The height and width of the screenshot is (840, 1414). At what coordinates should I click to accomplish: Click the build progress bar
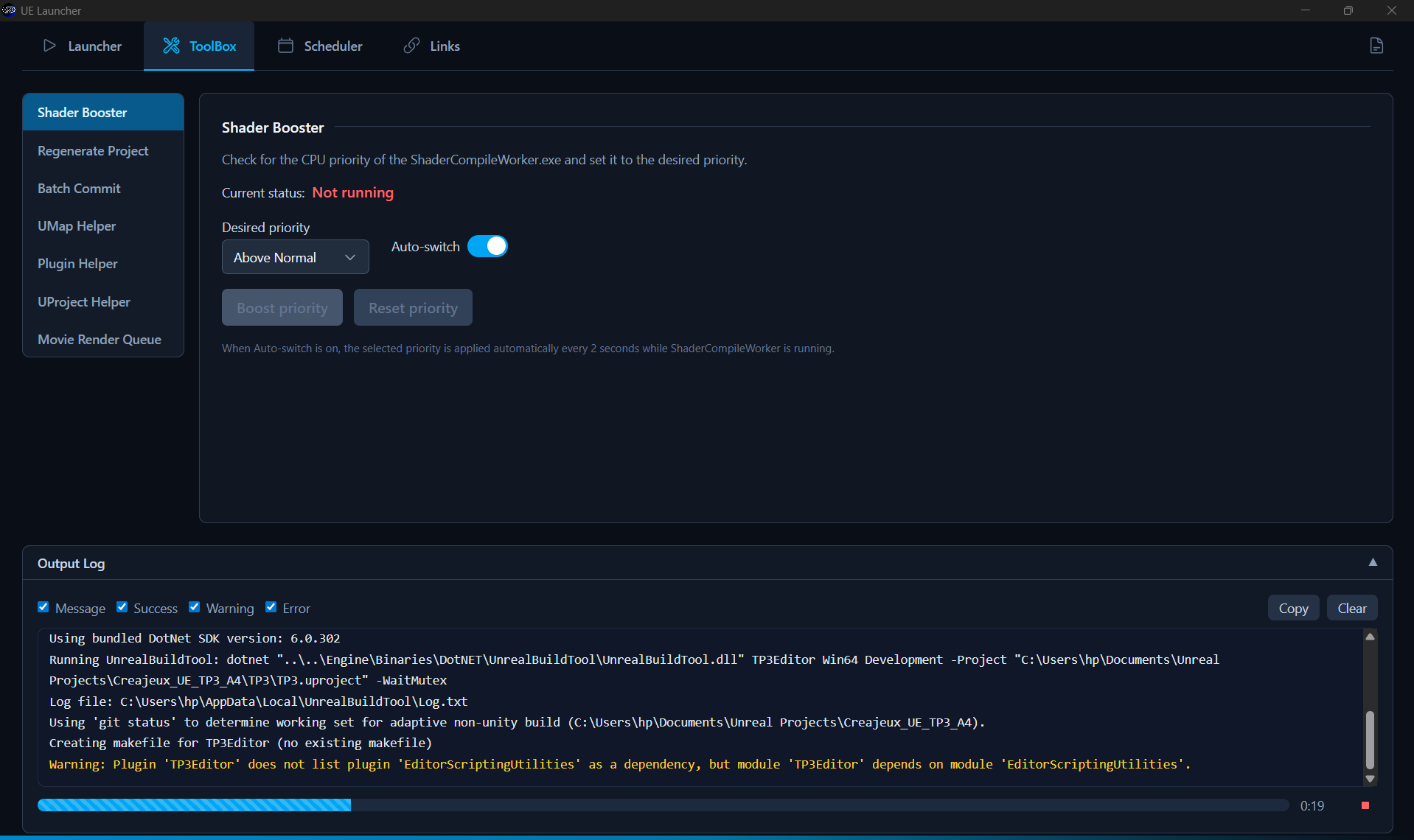663,805
